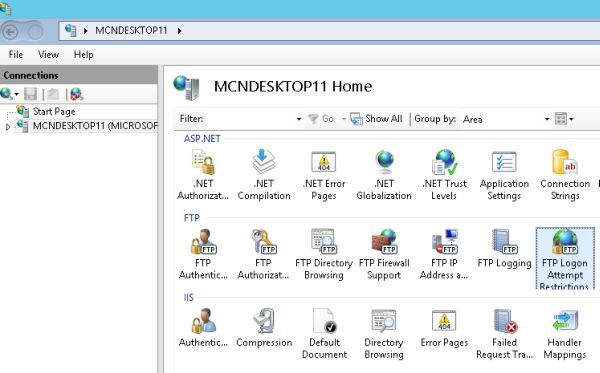Open .NET Trust Levels feature
Viewport: 600px width, 373px height.
coord(444,175)
